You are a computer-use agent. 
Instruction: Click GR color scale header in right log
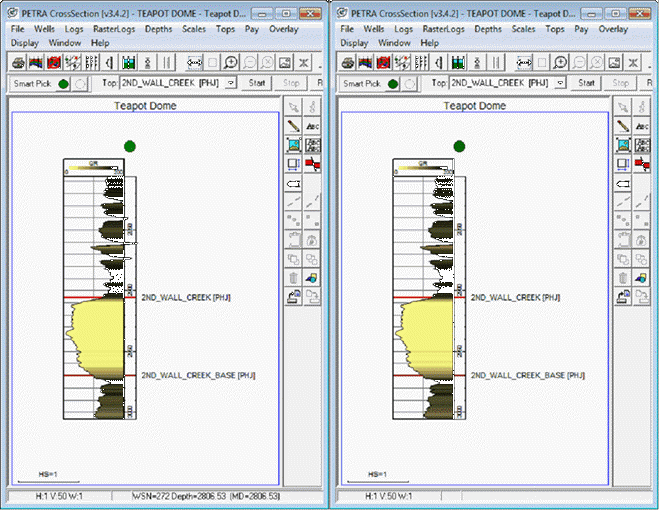point(423,167)
